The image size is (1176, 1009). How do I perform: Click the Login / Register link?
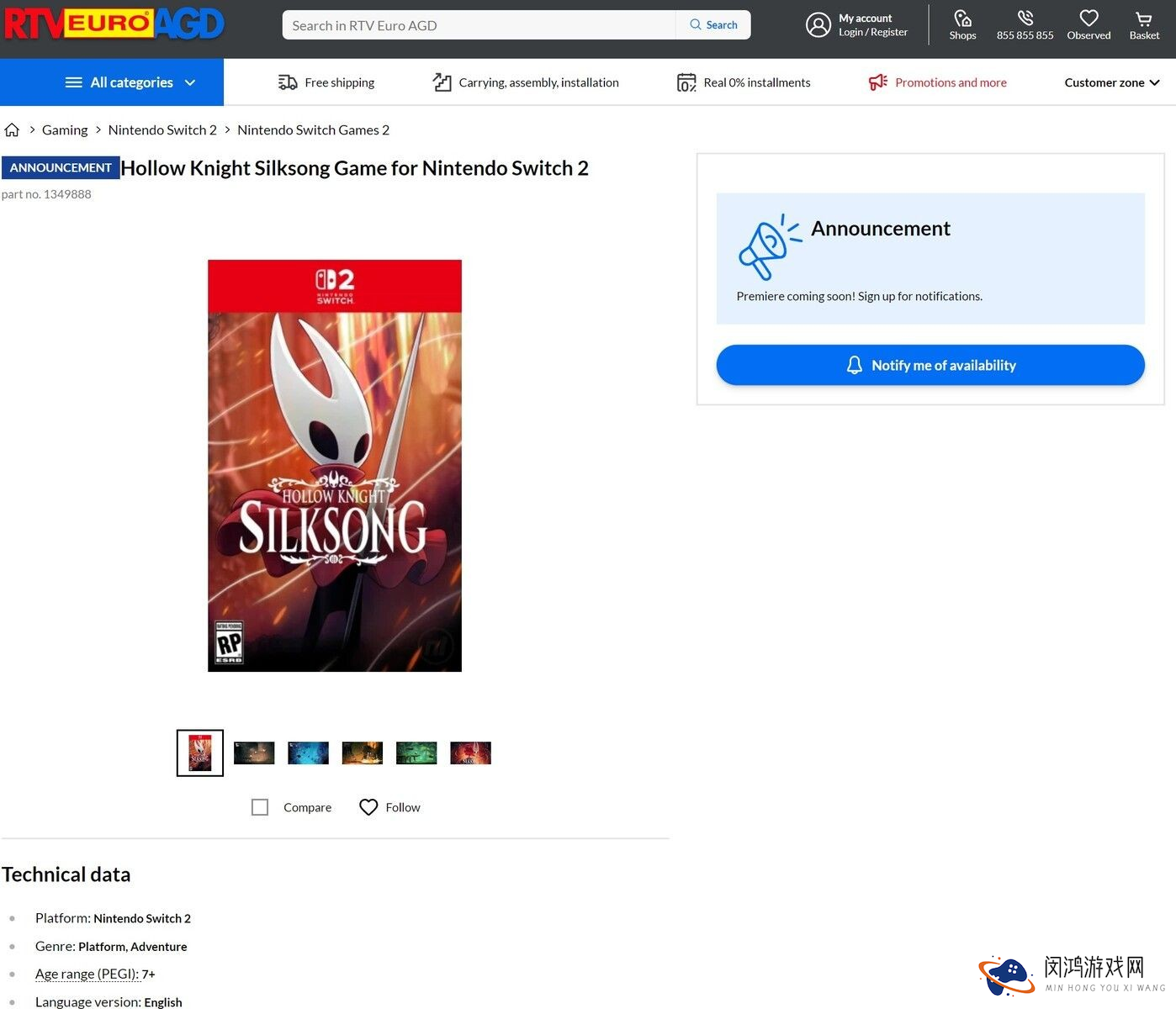(x=873, y=32)
